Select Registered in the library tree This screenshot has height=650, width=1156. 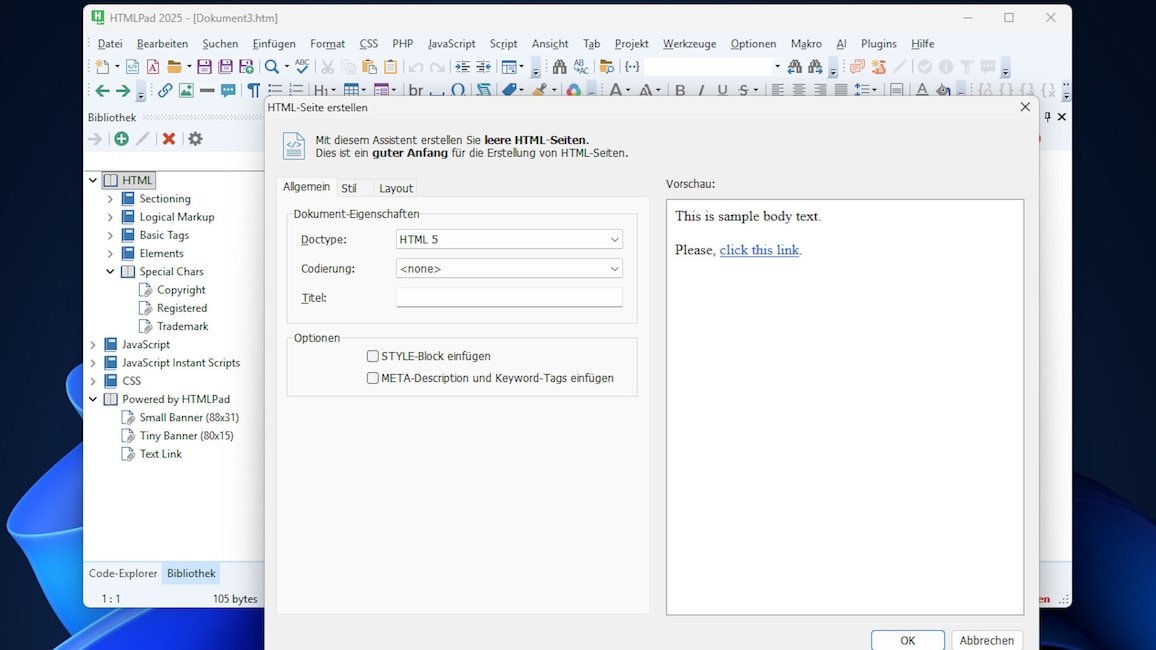[x=181, y=308]
